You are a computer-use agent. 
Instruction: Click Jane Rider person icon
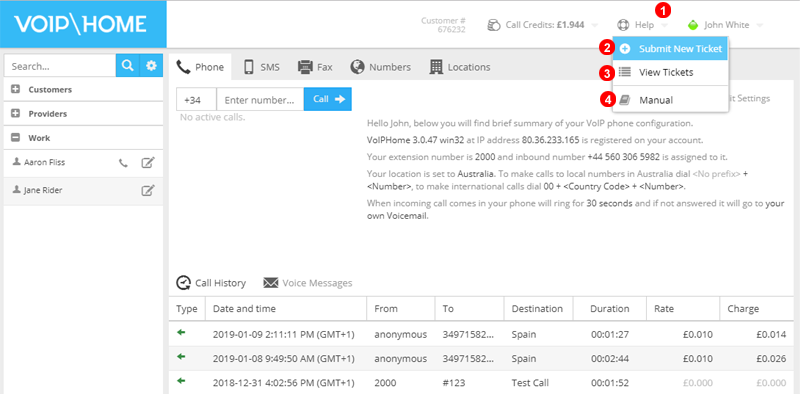point(17,189)
